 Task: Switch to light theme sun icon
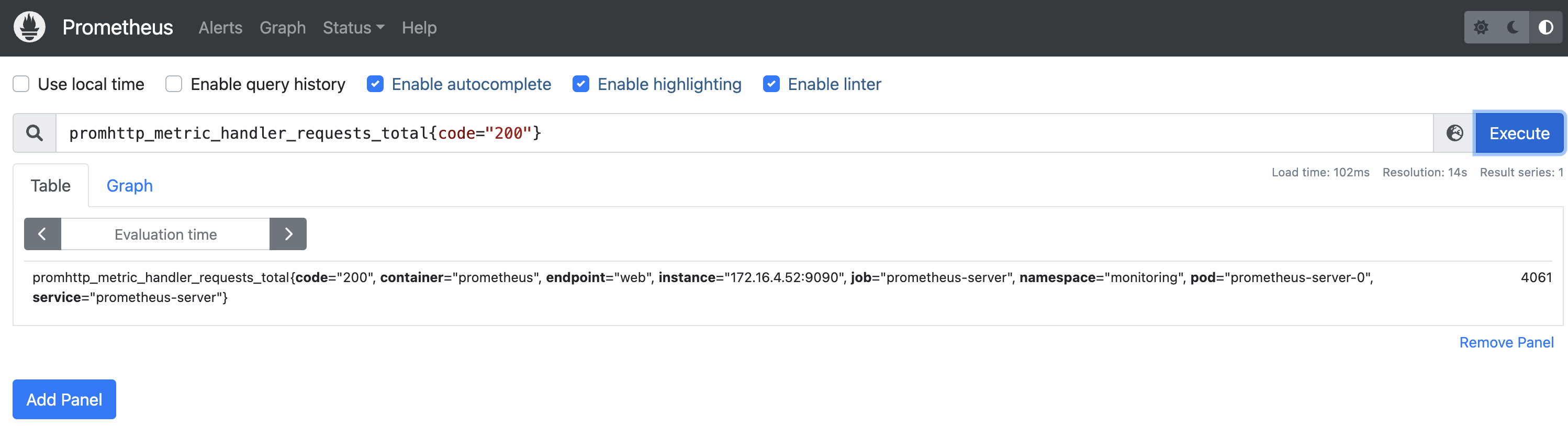coord(1481,27)
